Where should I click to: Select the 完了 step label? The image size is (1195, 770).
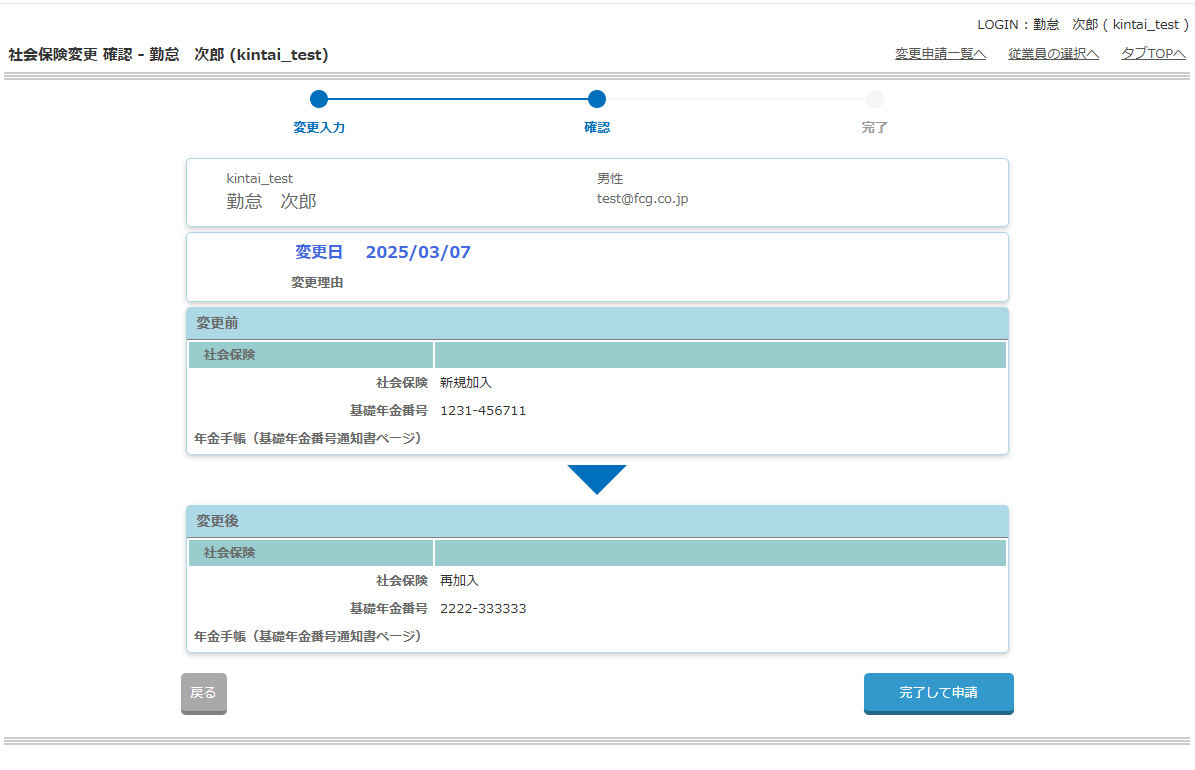click(x=875, y=128)
